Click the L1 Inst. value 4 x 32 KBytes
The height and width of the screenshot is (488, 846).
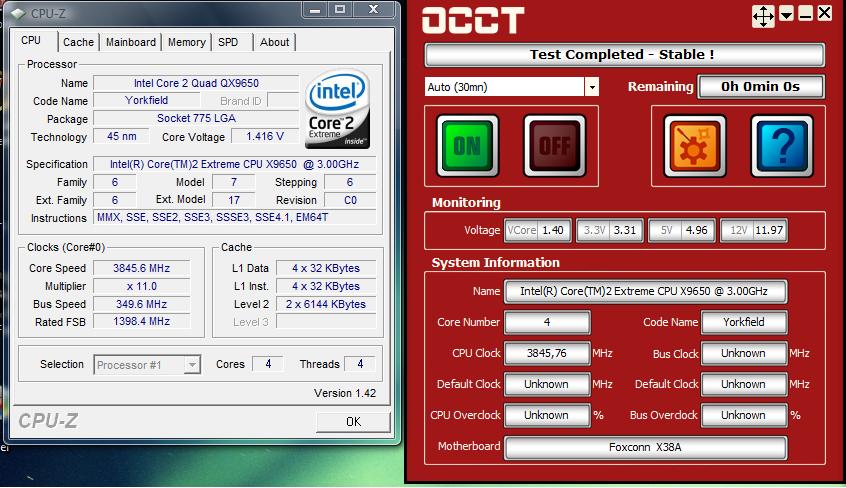pyautogui.click(x=326, y=286)
